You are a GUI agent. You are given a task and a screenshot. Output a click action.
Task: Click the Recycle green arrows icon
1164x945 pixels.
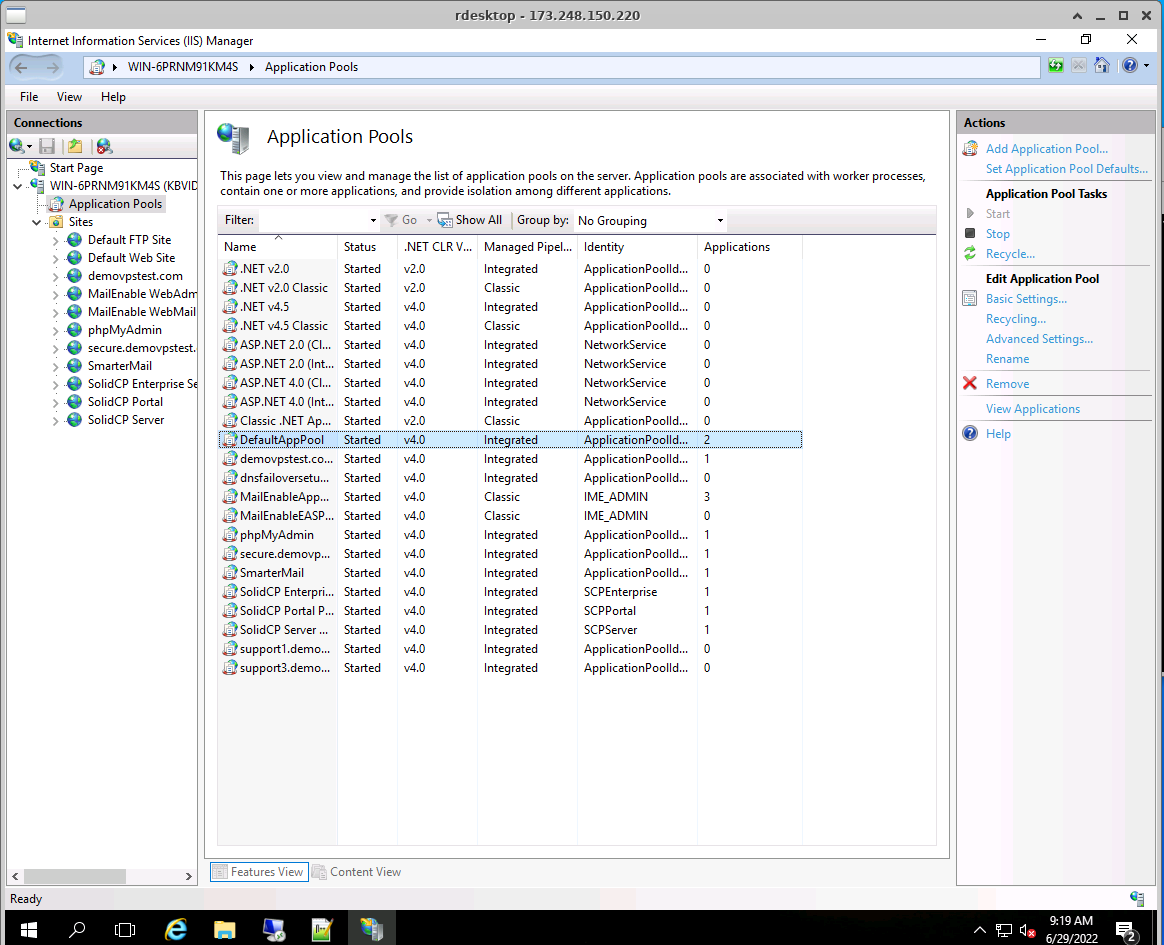970,253
